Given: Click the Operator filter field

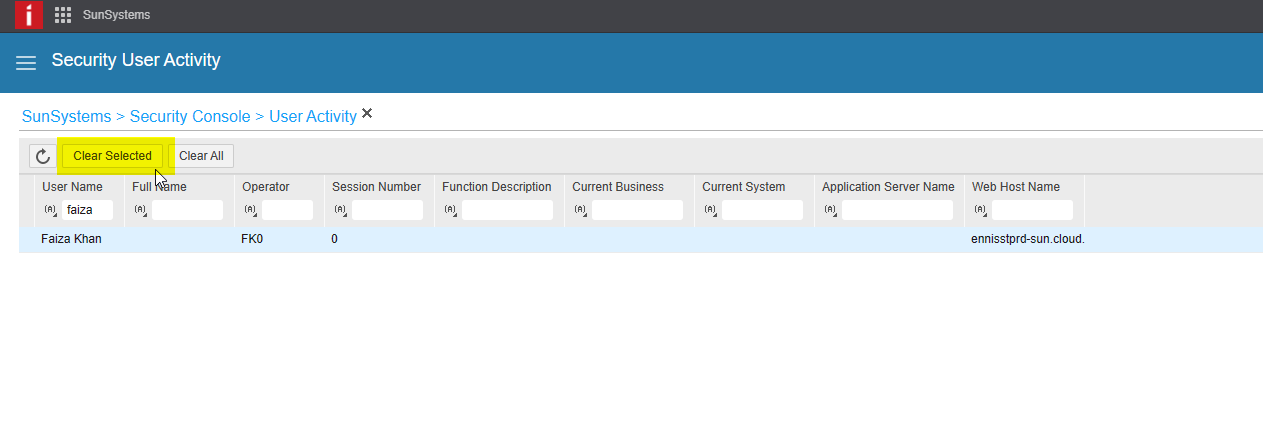Looking at the screenshot, I should [x=287, y=210].
